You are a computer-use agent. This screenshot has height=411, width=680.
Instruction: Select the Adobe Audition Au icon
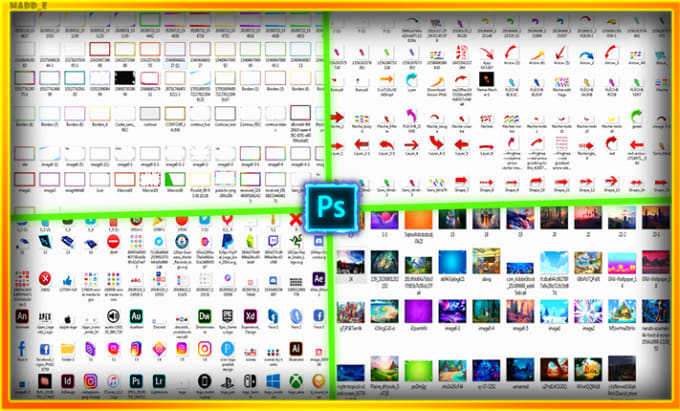tap(136, 316)
